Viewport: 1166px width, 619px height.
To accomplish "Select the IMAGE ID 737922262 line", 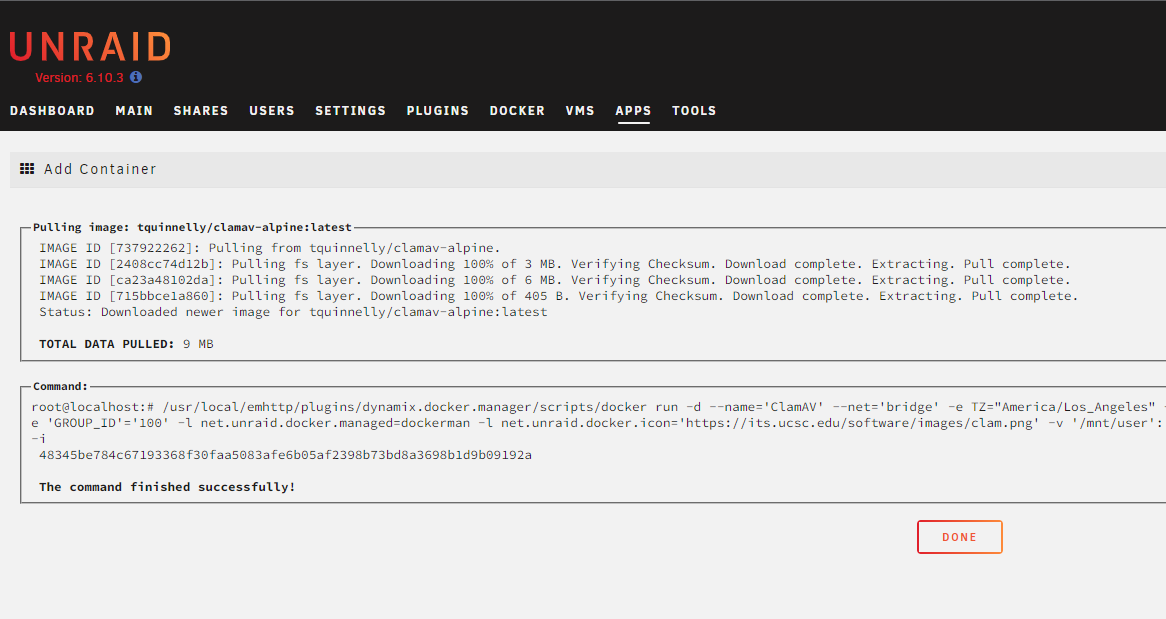I will point(270,248).
